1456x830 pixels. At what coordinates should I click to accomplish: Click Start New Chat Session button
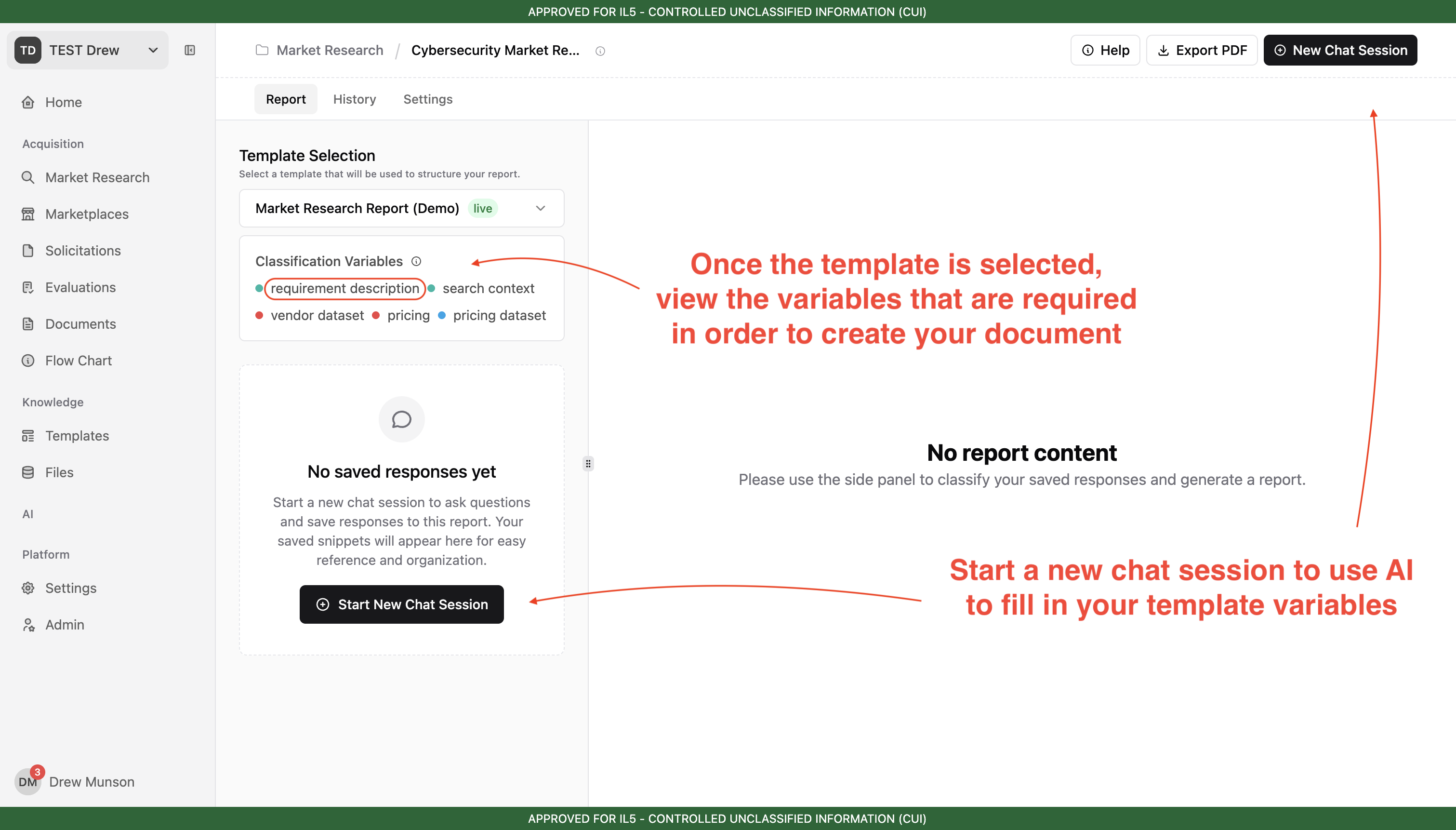(x=402, y=604)
